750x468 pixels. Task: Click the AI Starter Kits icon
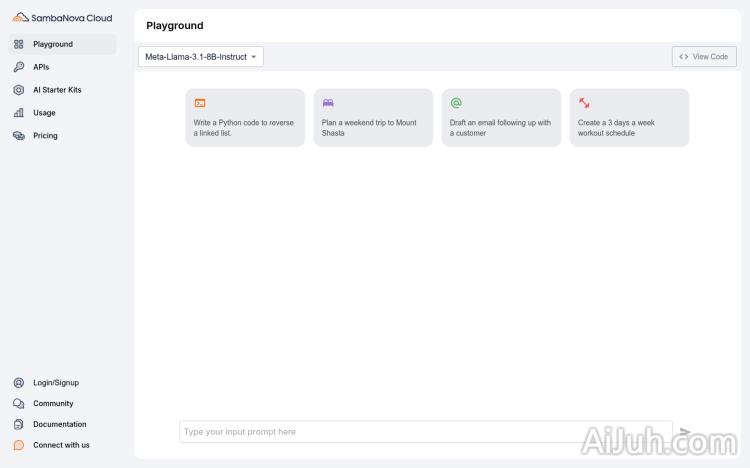[x=19, y=90]
